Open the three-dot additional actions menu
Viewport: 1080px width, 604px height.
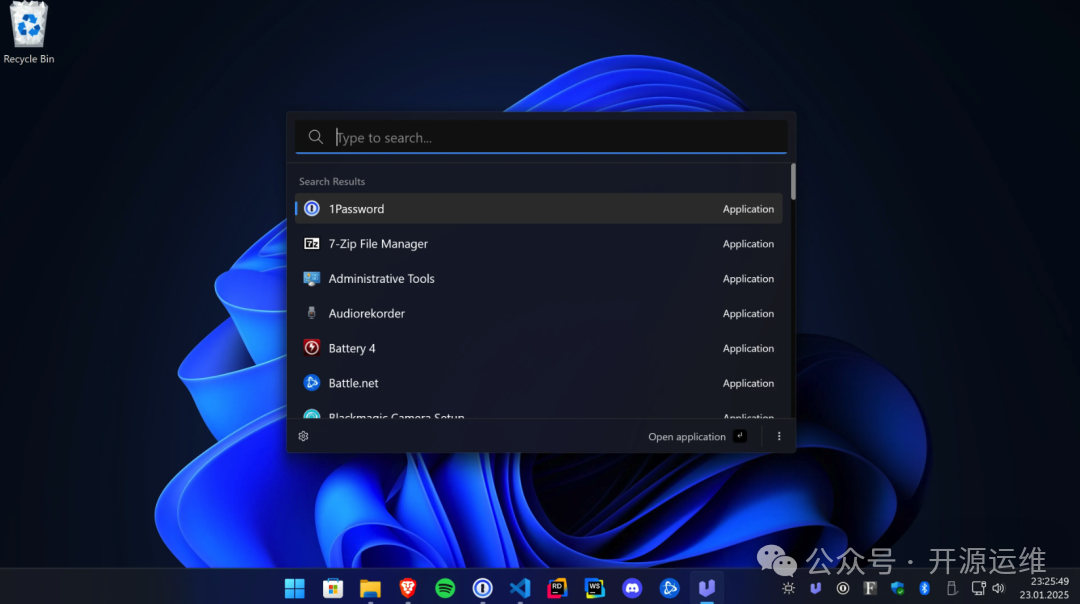click(779, 436)
